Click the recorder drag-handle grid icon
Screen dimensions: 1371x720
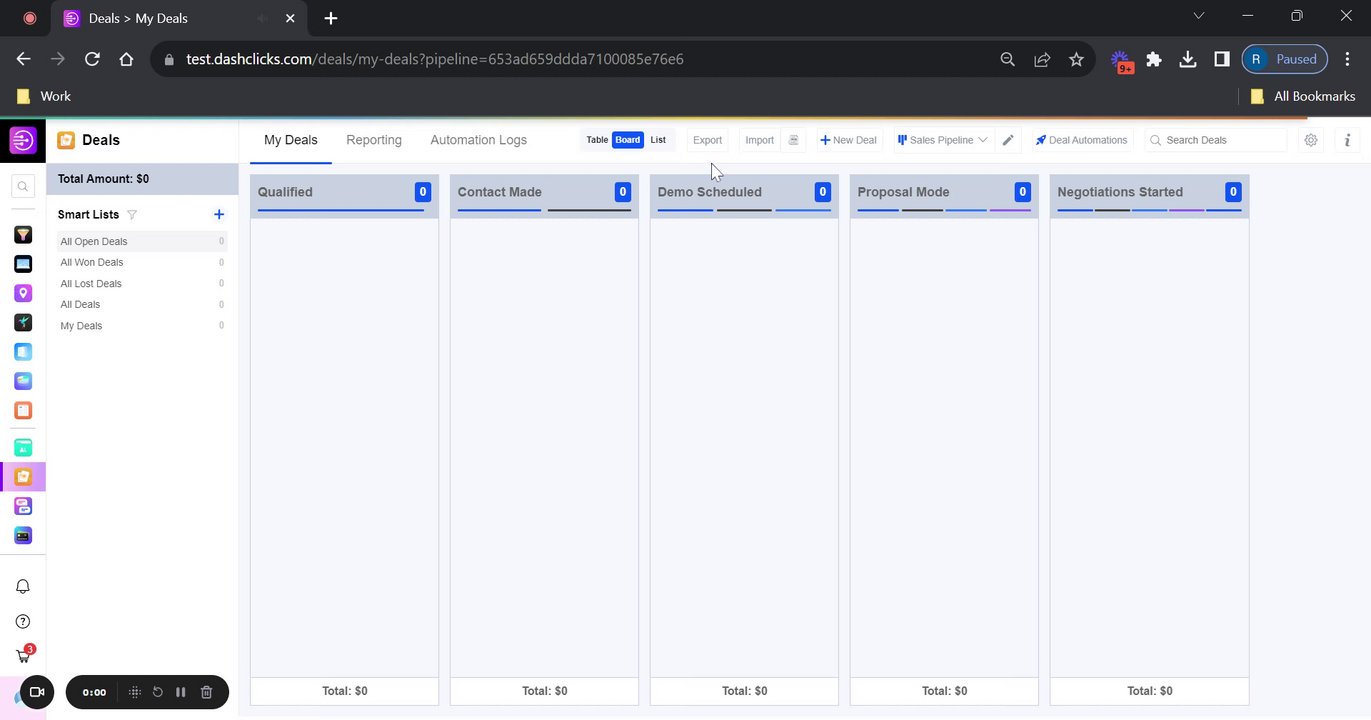134,692
